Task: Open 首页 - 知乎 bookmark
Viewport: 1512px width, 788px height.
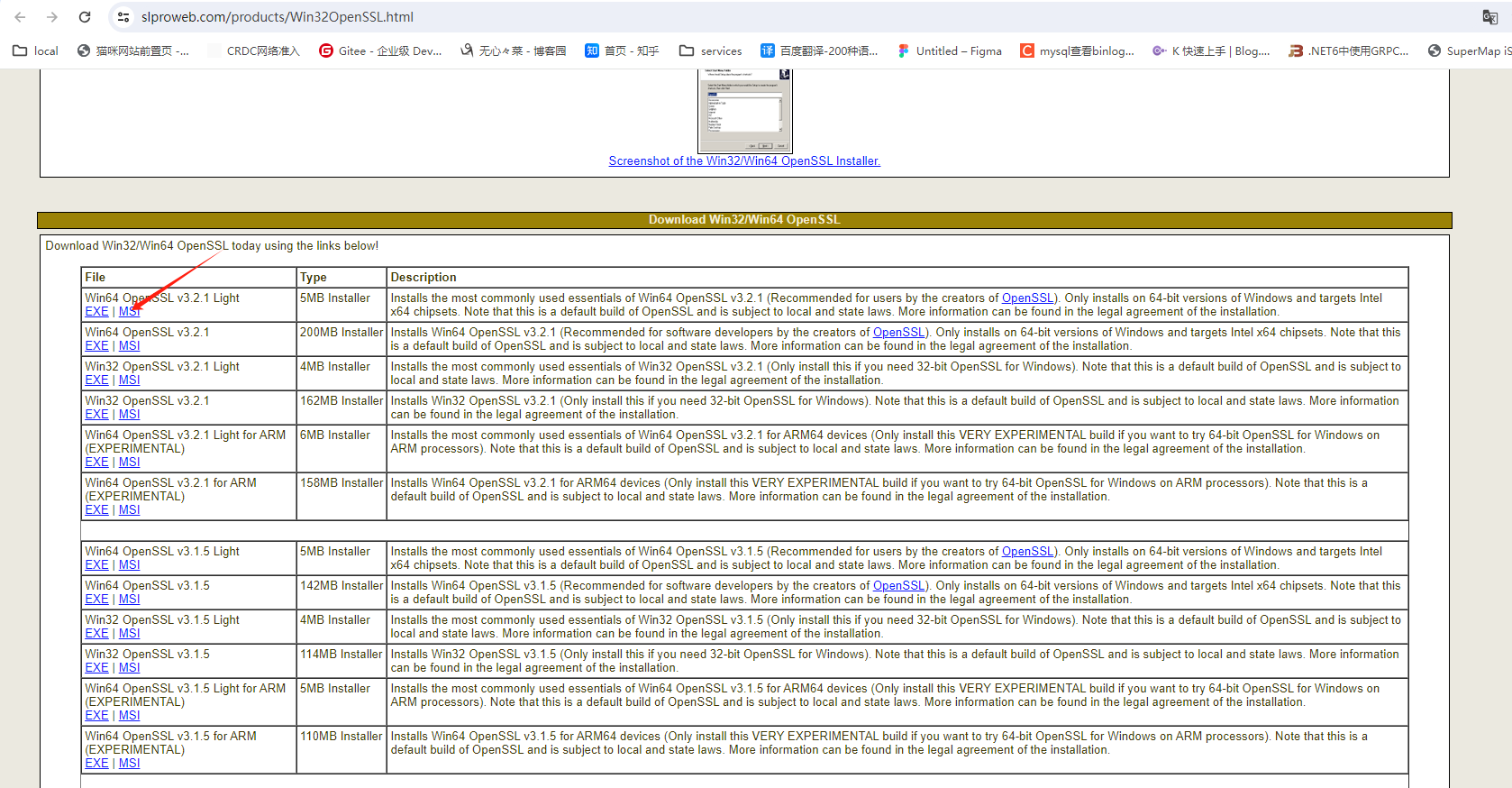Action: (622, 51)
